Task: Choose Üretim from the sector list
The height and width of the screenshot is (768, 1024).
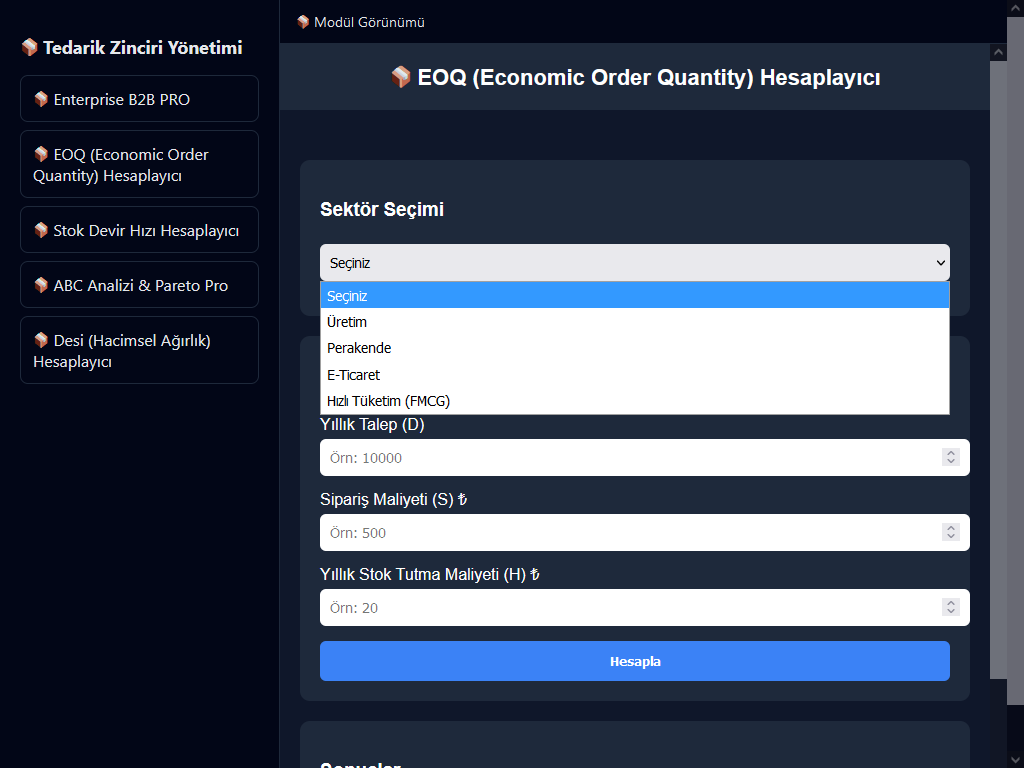Action: click(634, 322)
